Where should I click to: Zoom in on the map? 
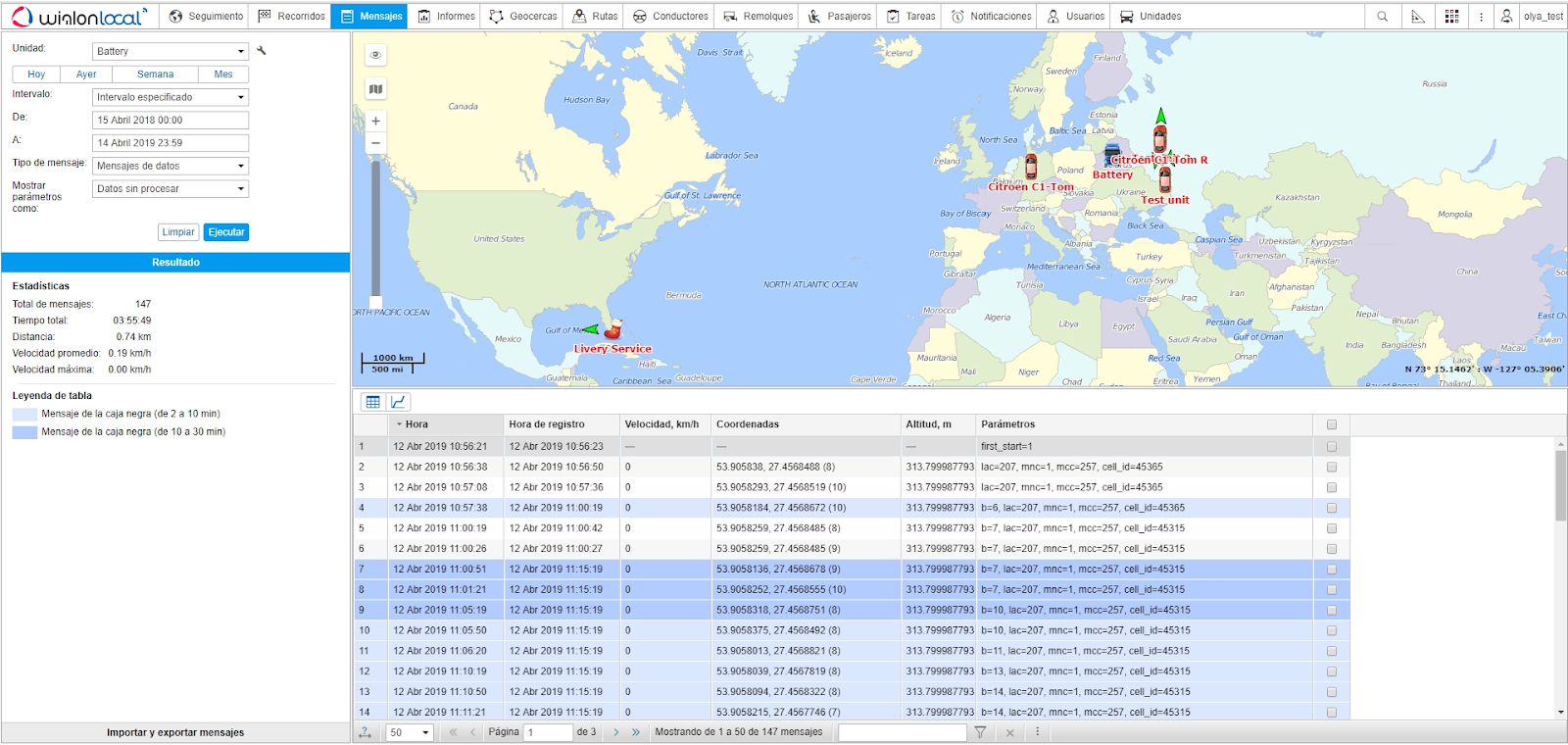coord(375,122)
